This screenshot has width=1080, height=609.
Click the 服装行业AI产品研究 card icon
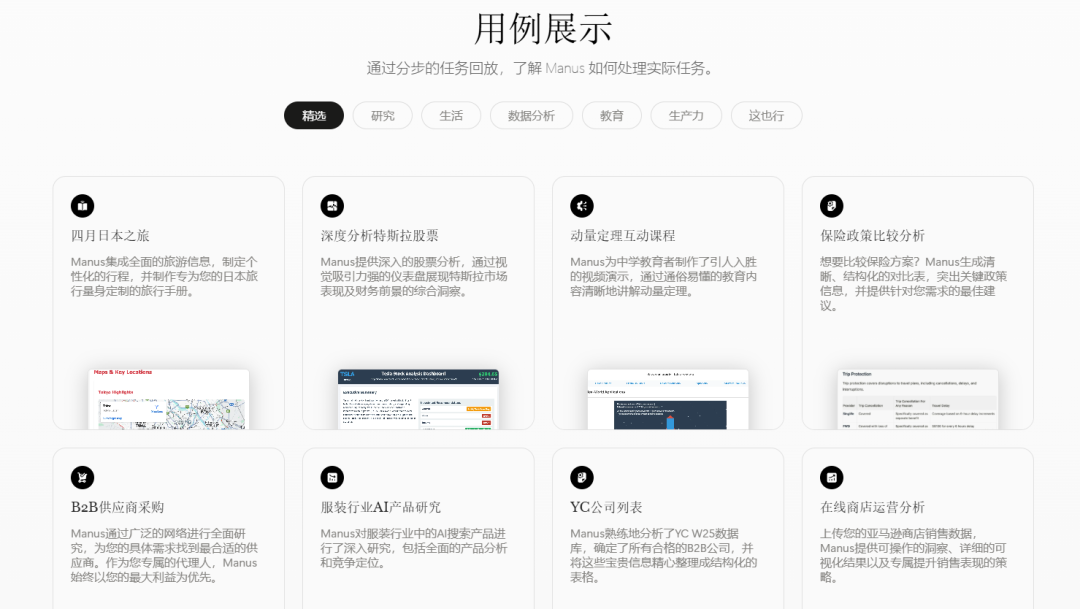332,477
